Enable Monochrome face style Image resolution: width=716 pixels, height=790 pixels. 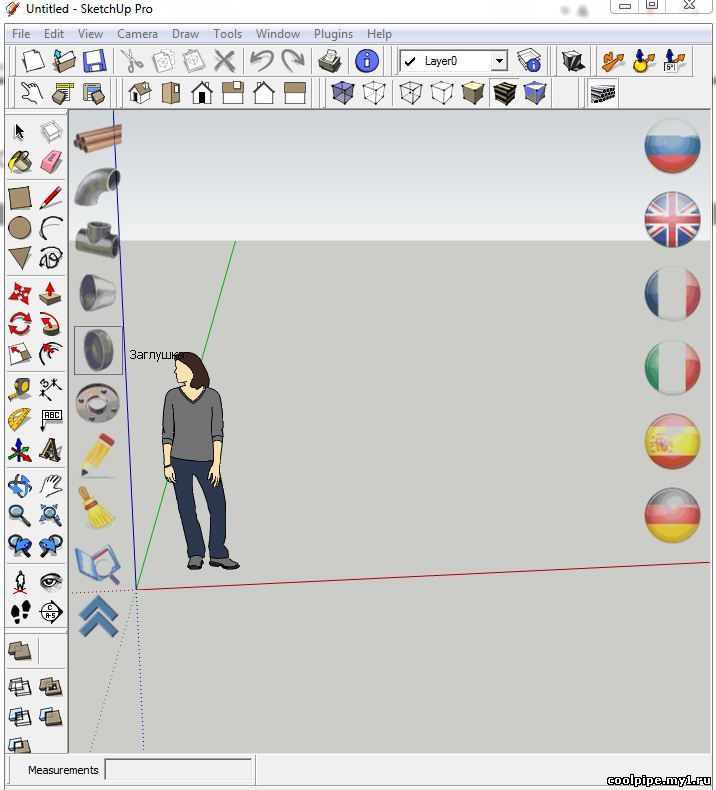(x=535, y=93)
